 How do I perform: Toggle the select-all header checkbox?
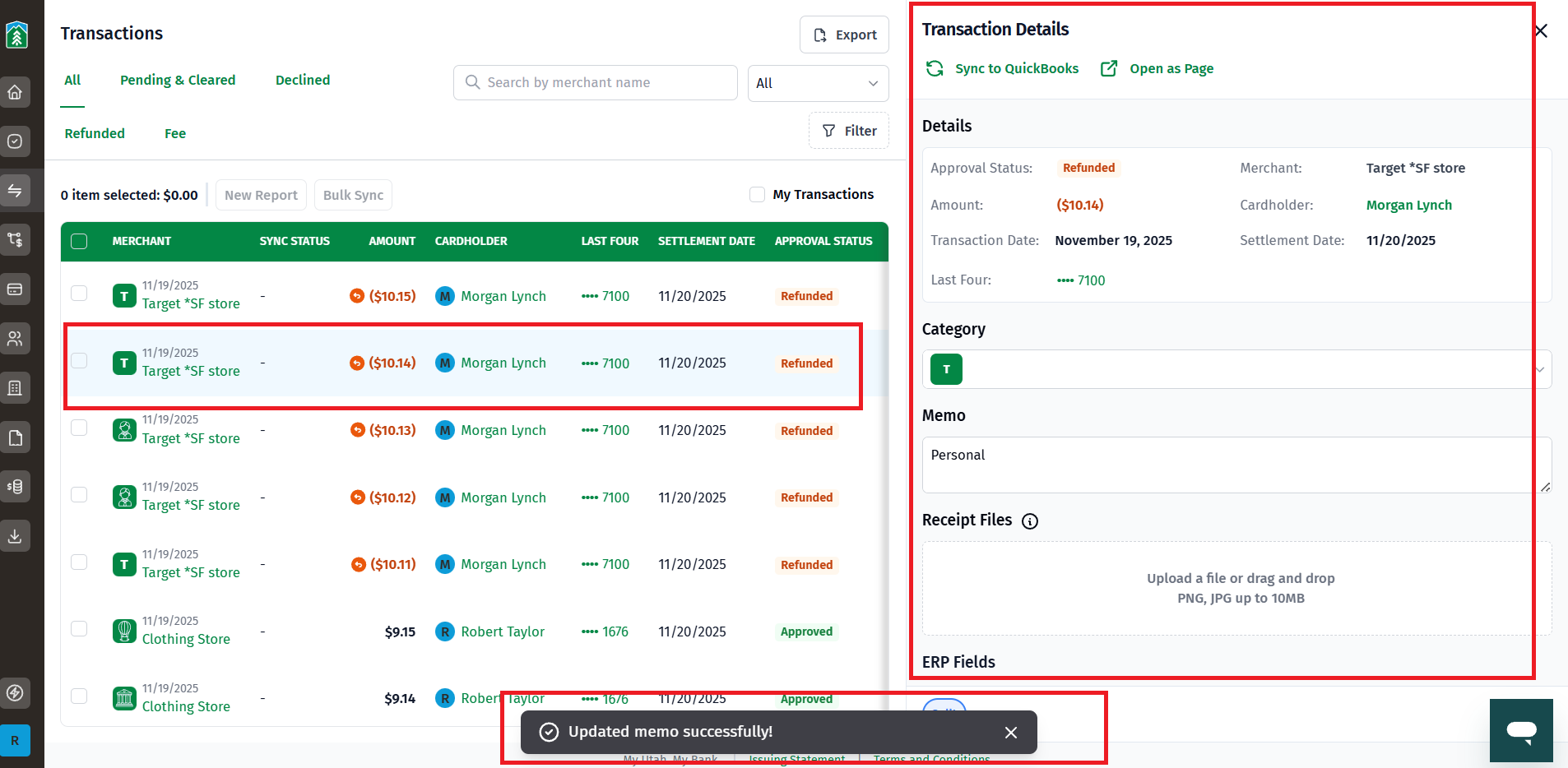(x=79, y=241)
